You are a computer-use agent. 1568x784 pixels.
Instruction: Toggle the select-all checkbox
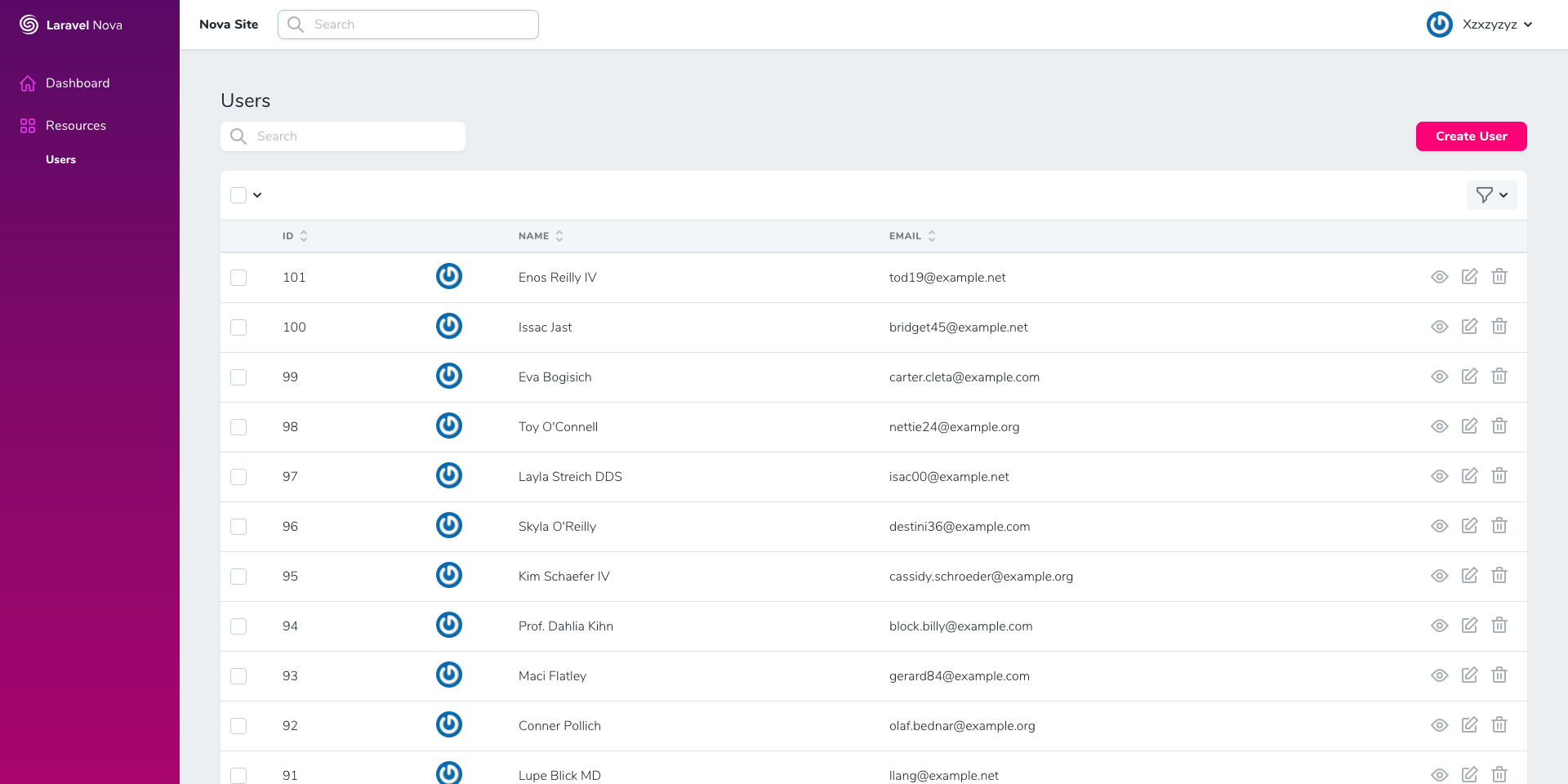(238, 195)
